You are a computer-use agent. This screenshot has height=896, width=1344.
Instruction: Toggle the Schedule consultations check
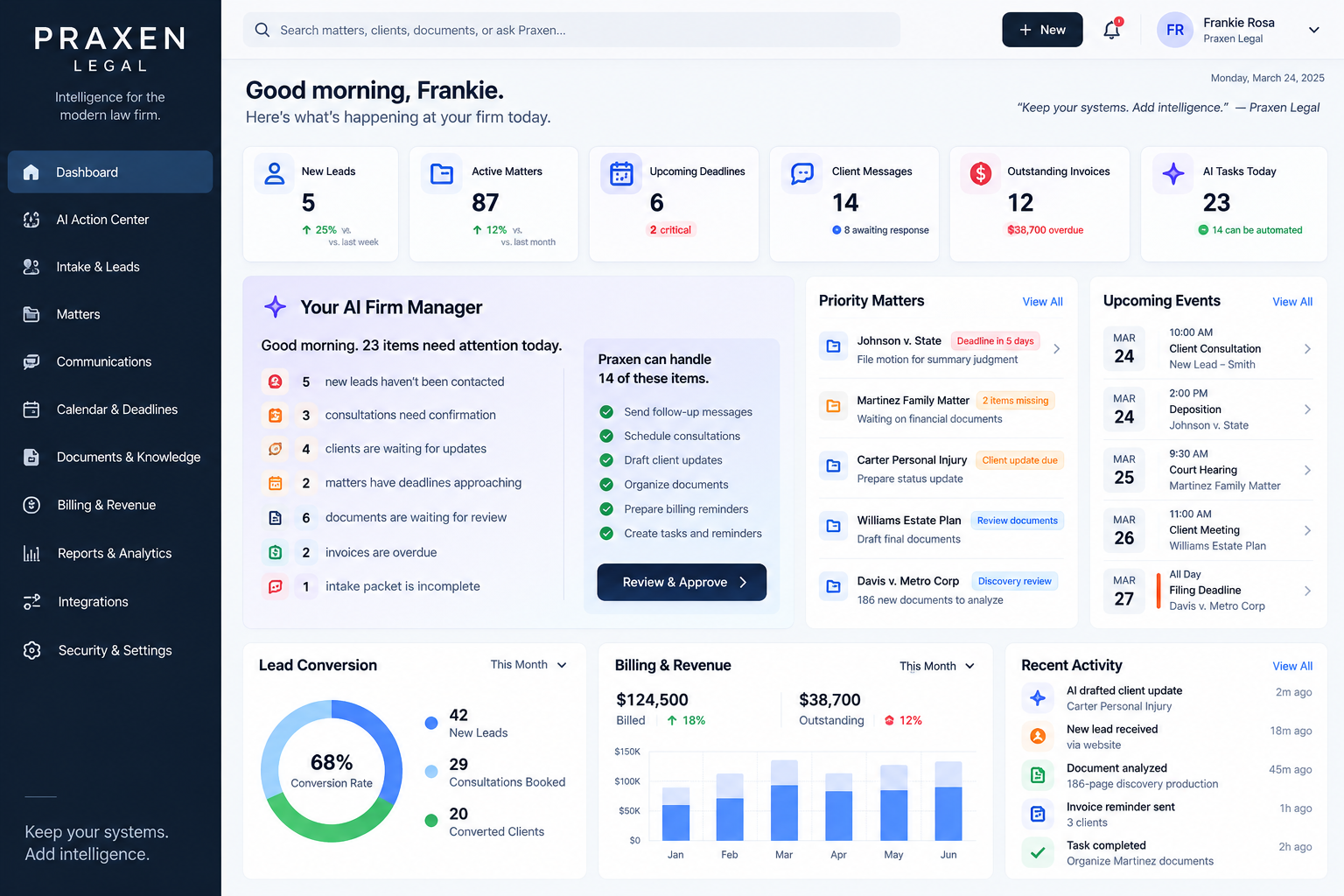tap(605, 436)
